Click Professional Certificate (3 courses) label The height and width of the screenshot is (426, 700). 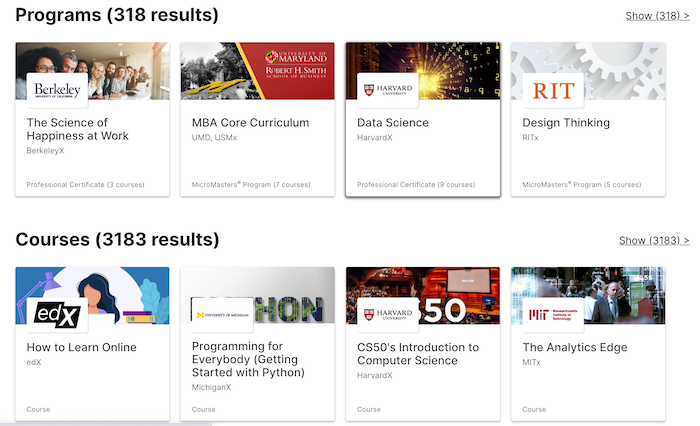point(86,184)
